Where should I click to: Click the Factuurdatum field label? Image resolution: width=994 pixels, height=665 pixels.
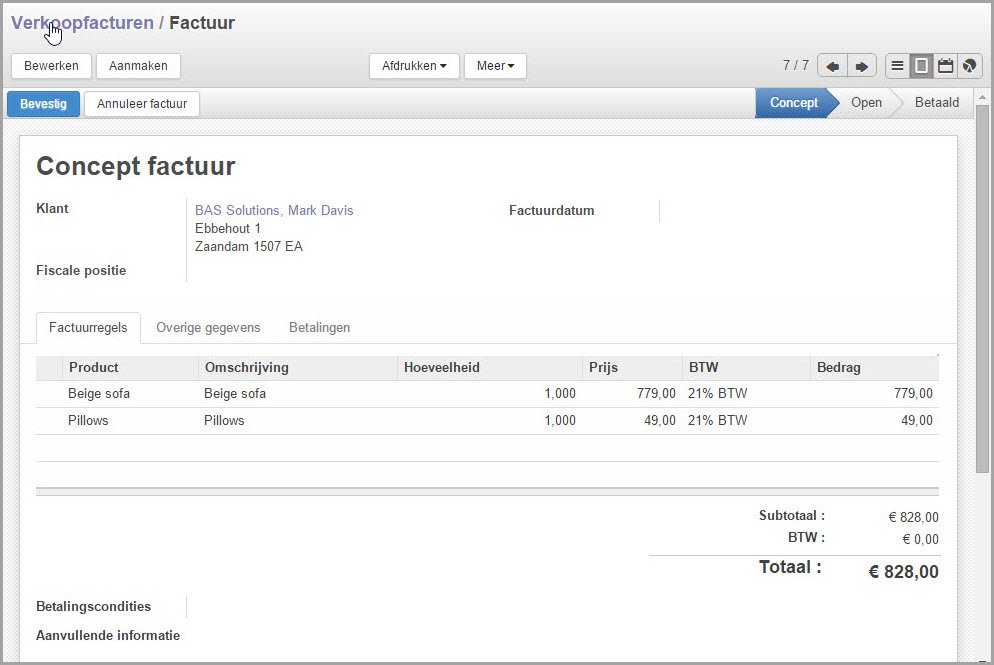(x=552, y=210)
